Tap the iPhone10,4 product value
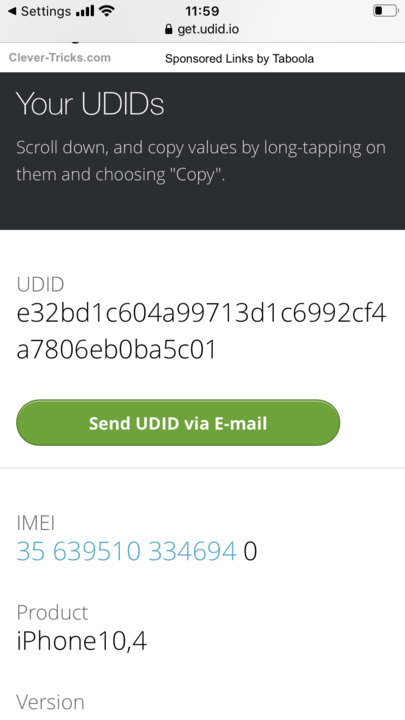405x720 pixels. [82, 641]
